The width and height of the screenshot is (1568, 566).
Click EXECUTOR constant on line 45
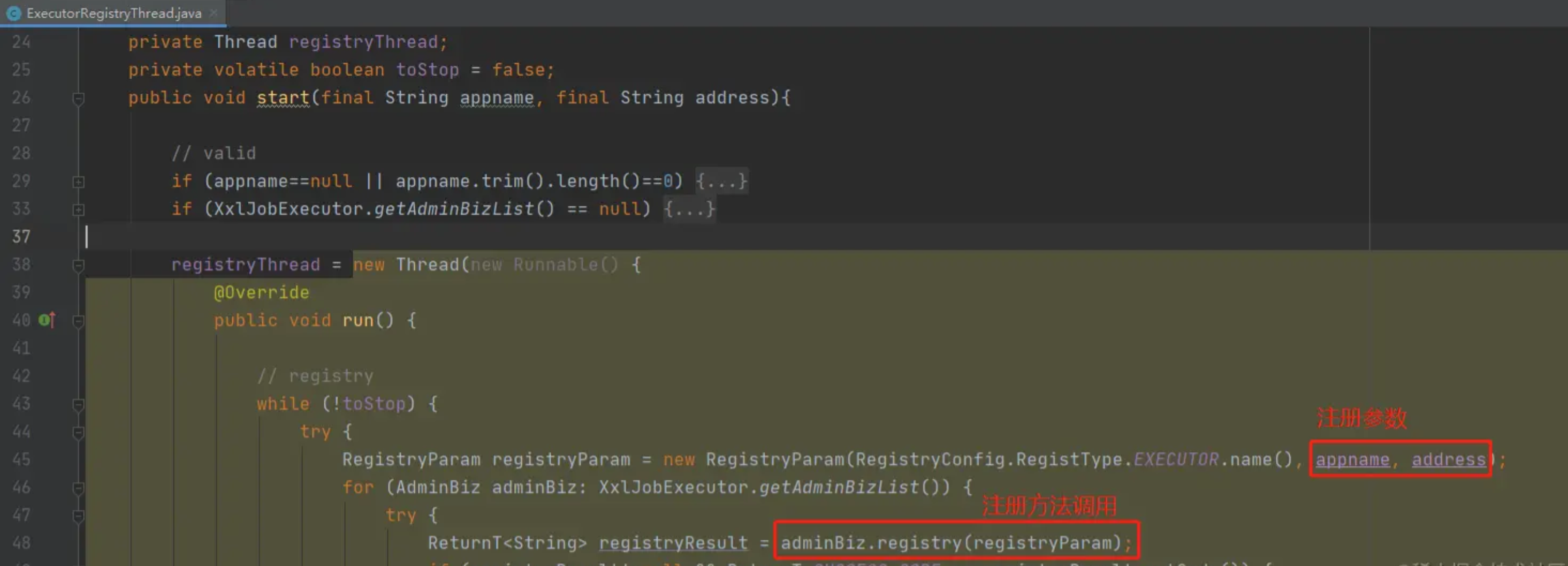pos(1176,459)
